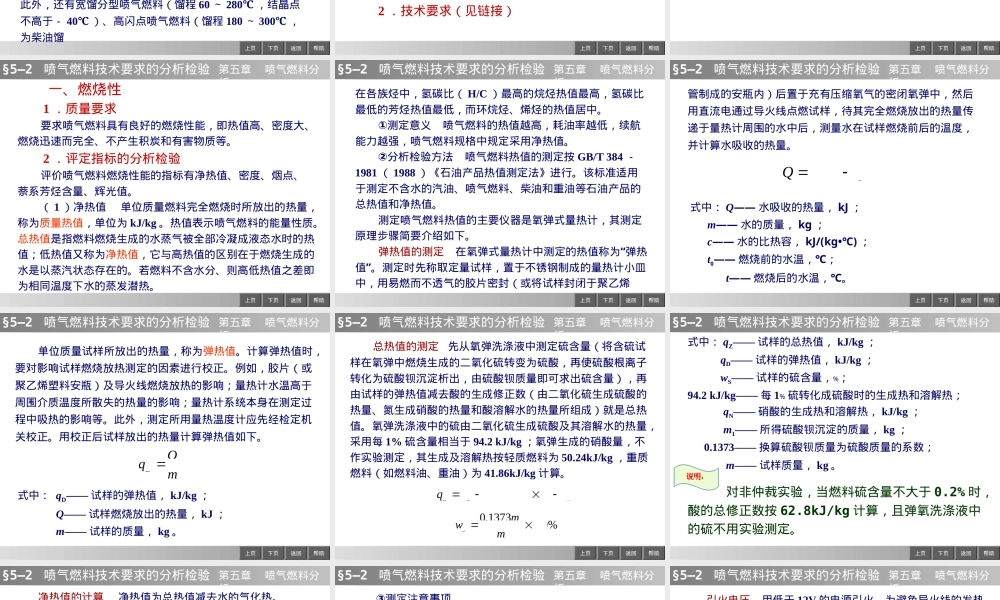The image size is (1000, 600).
Task: Click 下页 on the 说明 note slide
Action: (943, 553)
